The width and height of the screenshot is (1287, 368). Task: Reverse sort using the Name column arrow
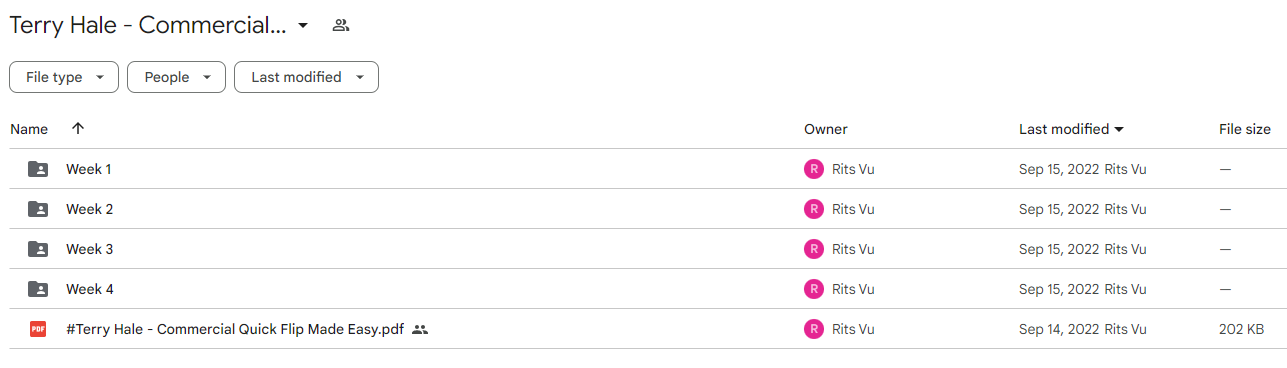coord(78,128)
